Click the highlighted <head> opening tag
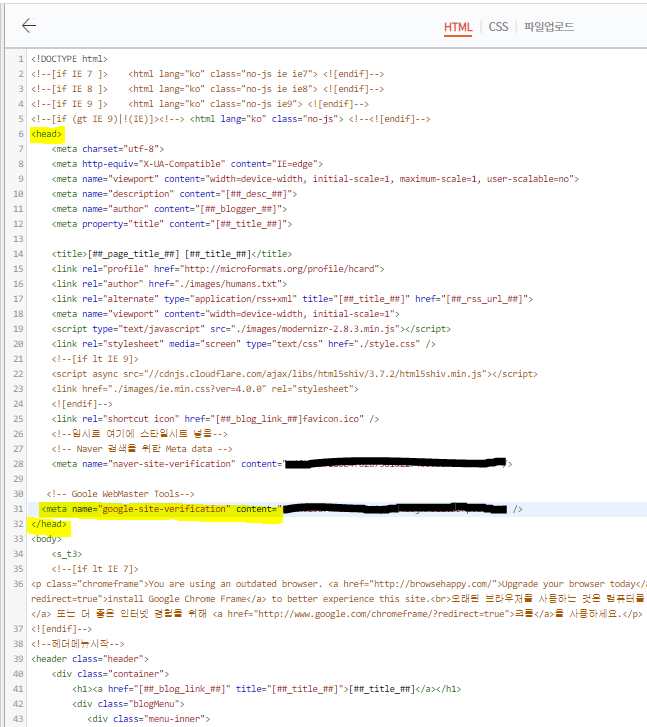 [46, 134]
